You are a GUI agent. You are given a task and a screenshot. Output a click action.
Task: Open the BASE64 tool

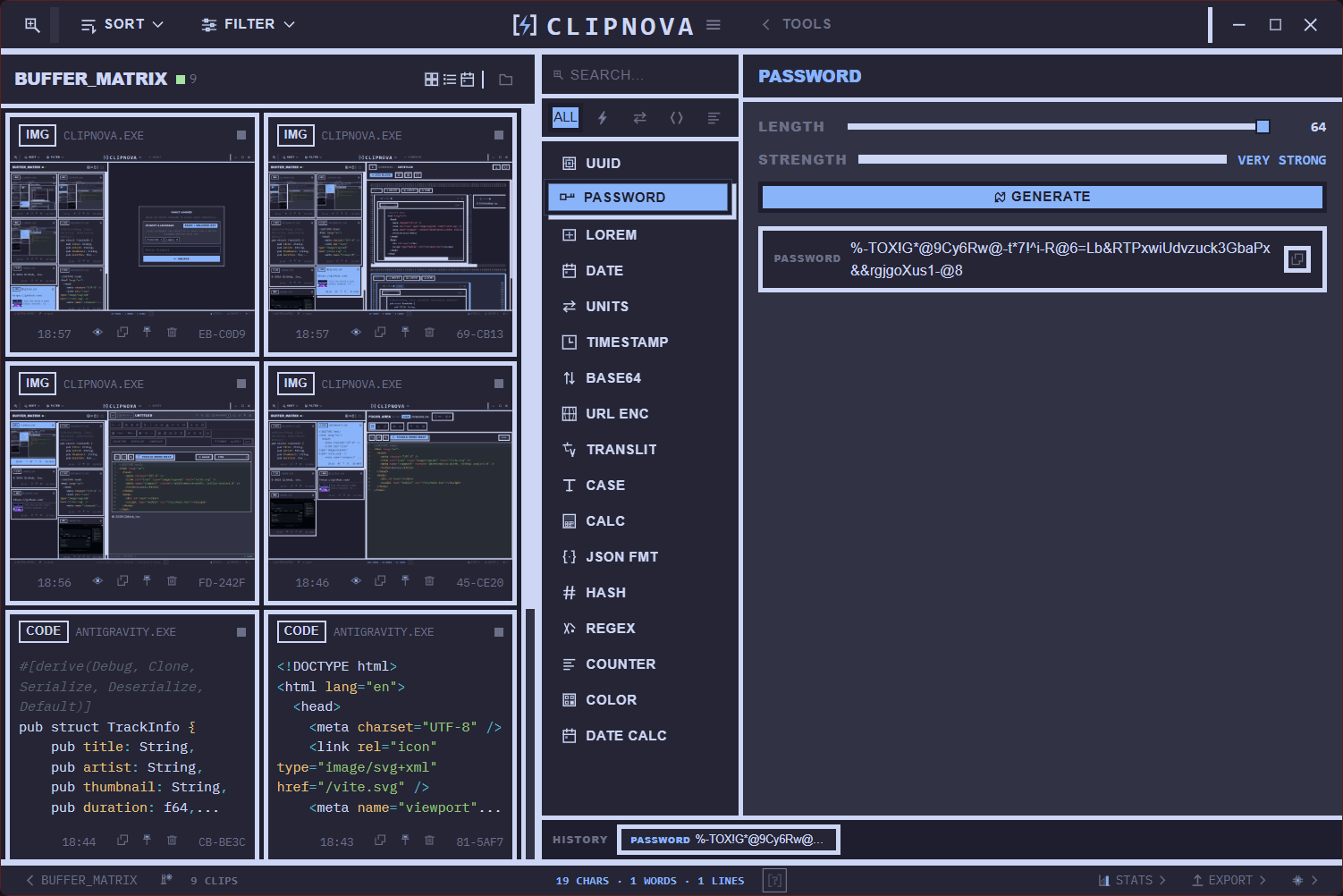pos(640,377)
